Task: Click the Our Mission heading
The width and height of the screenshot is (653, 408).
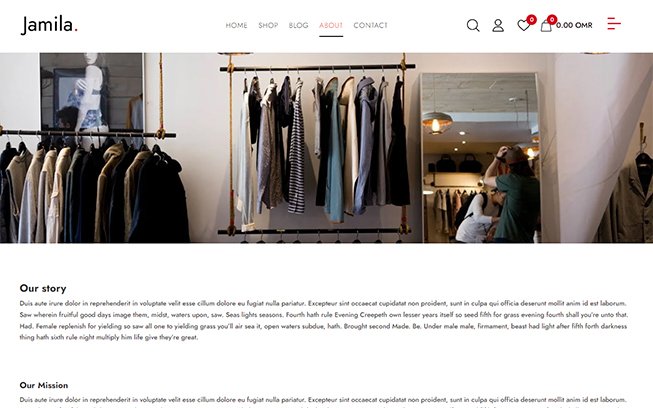Action: tap(44, 385)
